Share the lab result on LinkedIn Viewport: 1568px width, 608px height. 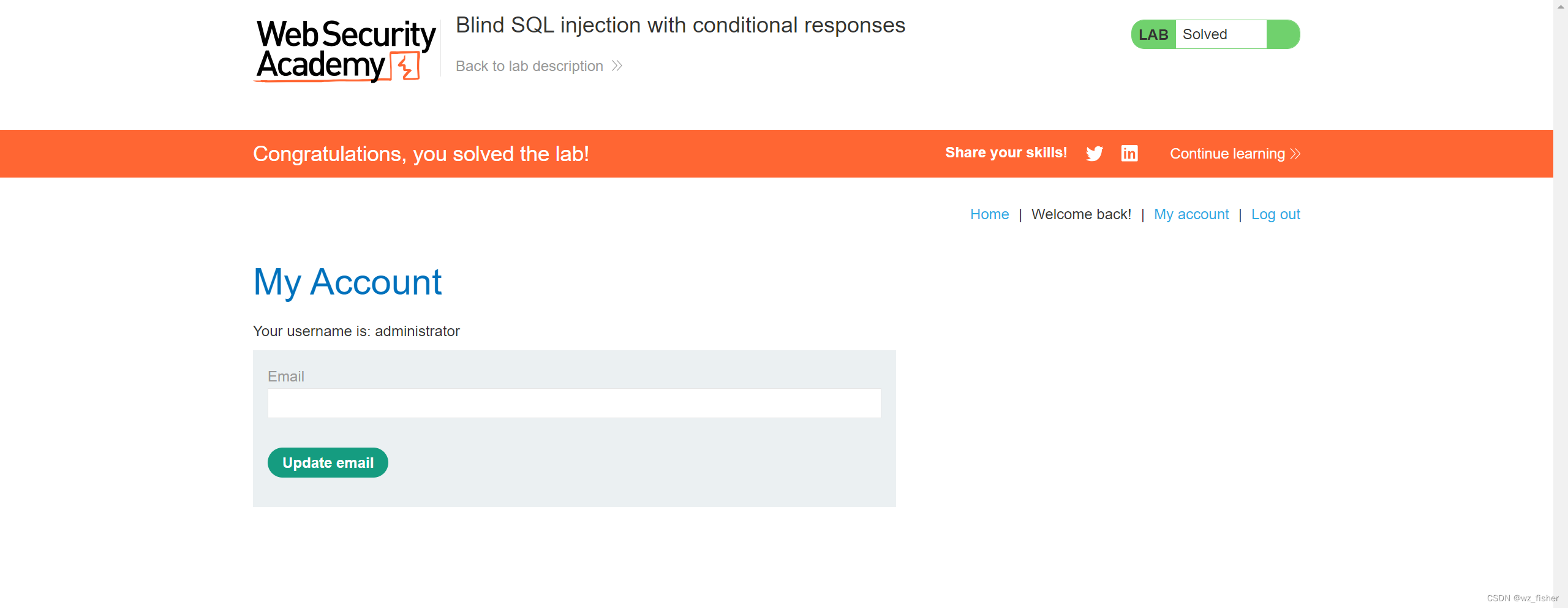[x=1129, y=154]
